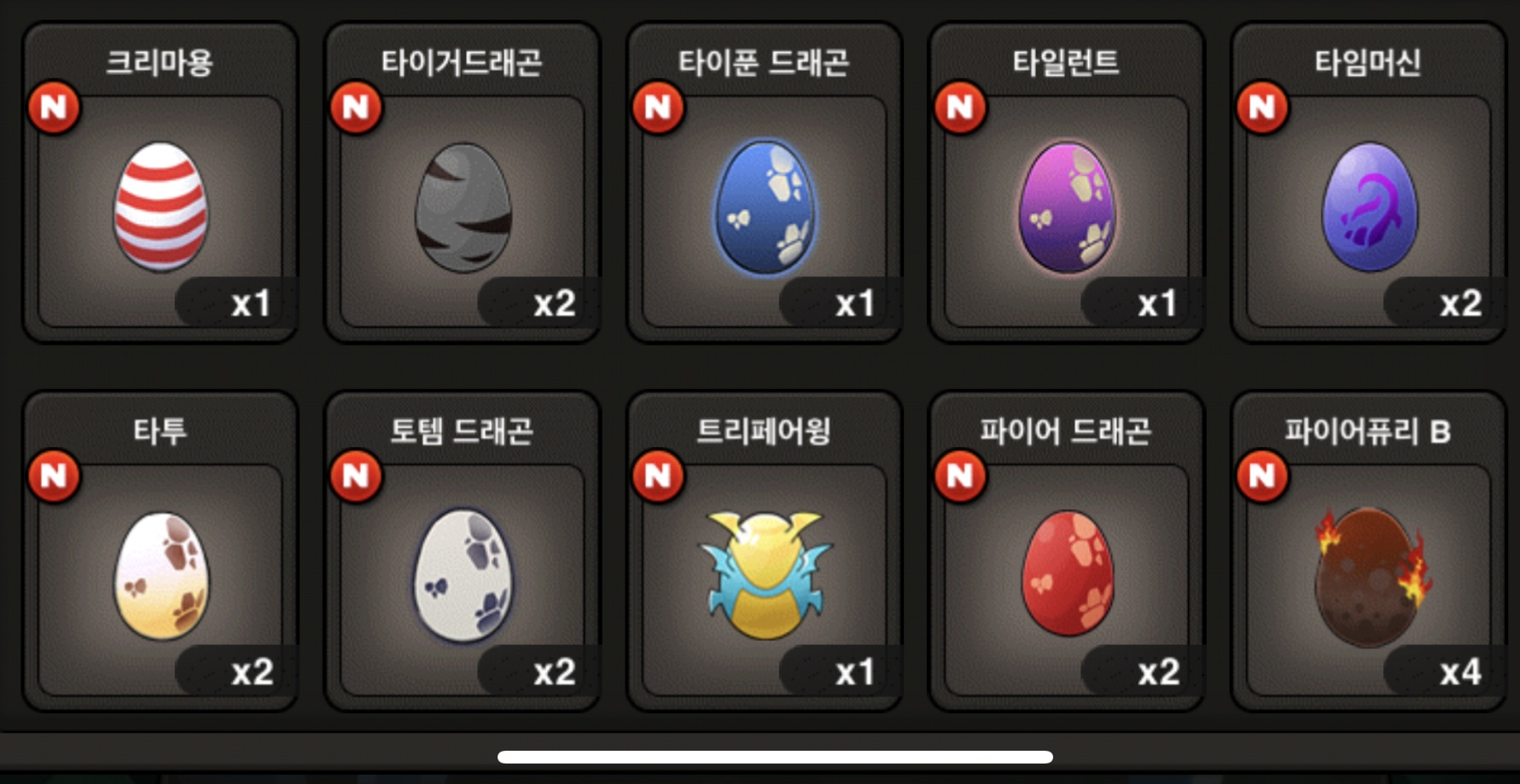Viewport: 1520px width, 784px height.
Task: Tap the x4 count on 파이어퓨리 B
Action: [1460, 672]
